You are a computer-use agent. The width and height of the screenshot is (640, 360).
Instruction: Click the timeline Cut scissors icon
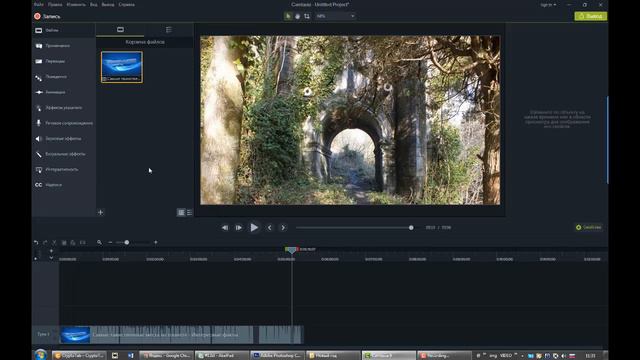click(54, 242)
